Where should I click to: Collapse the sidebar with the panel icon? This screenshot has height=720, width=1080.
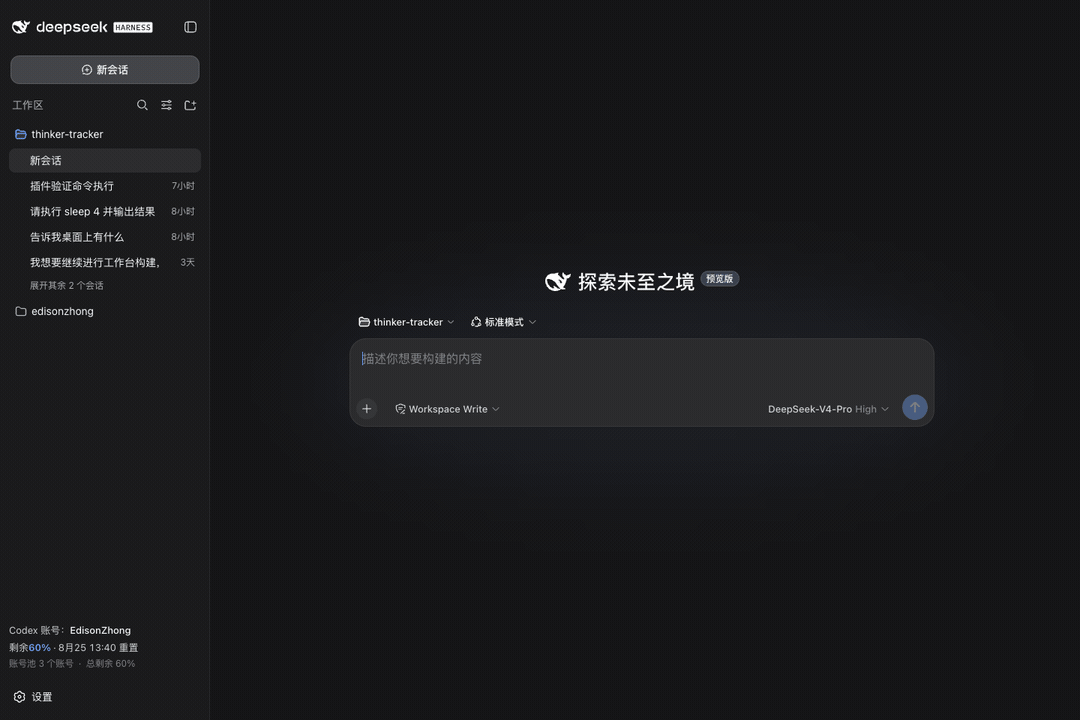[190, 27]
